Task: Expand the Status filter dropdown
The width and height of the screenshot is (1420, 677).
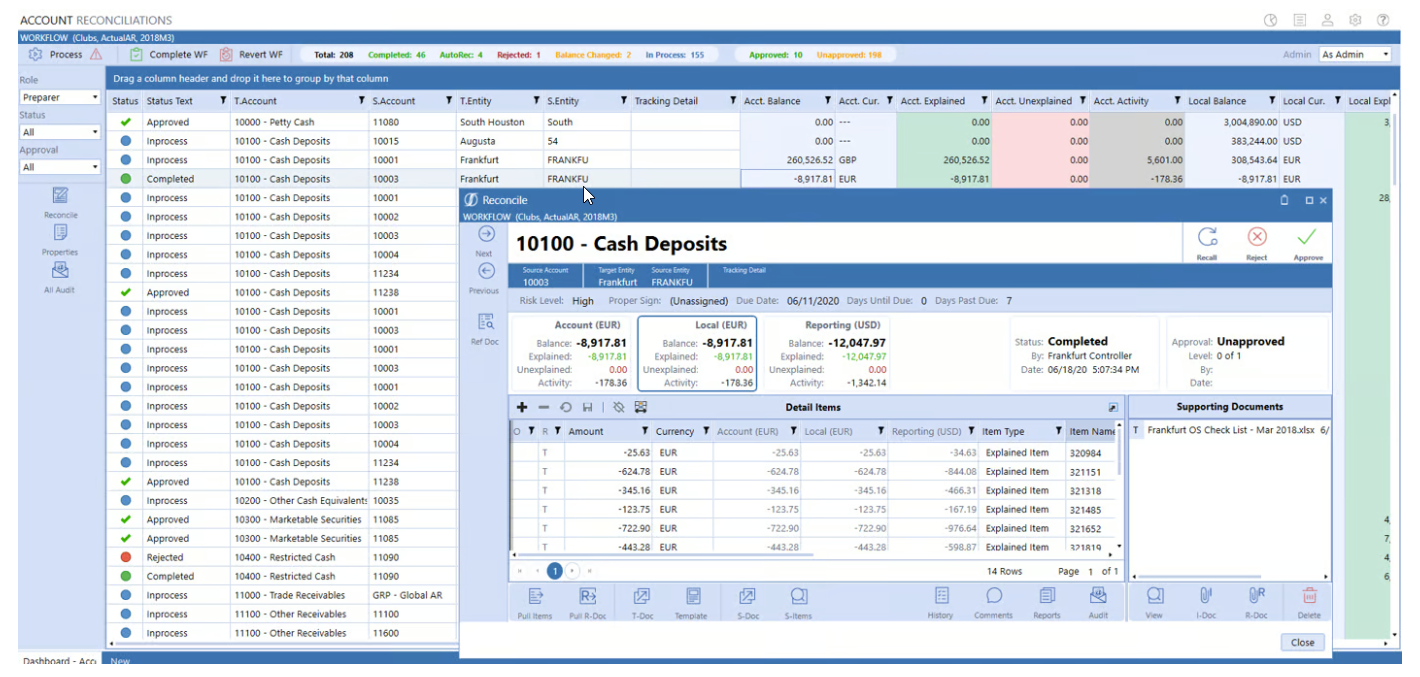Action: tap(60, 132)
